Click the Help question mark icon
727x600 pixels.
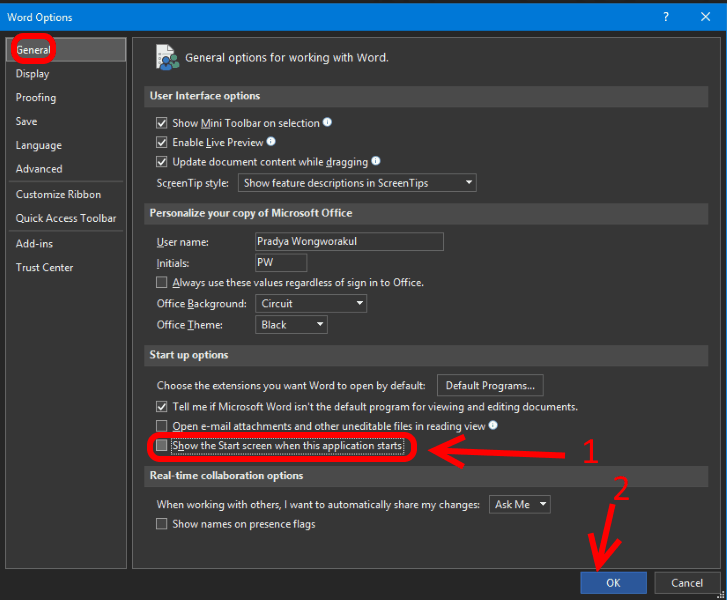click(666, 17)
